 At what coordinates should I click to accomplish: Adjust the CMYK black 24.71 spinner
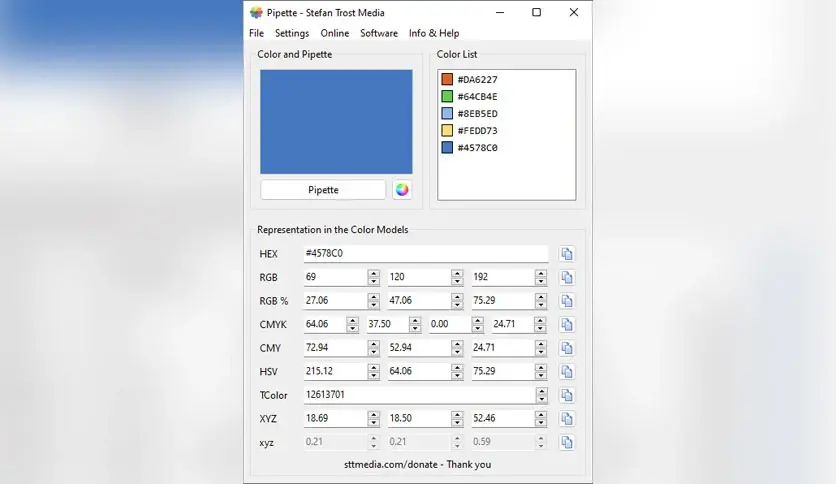pyautogui.click(x=541, y=324)
